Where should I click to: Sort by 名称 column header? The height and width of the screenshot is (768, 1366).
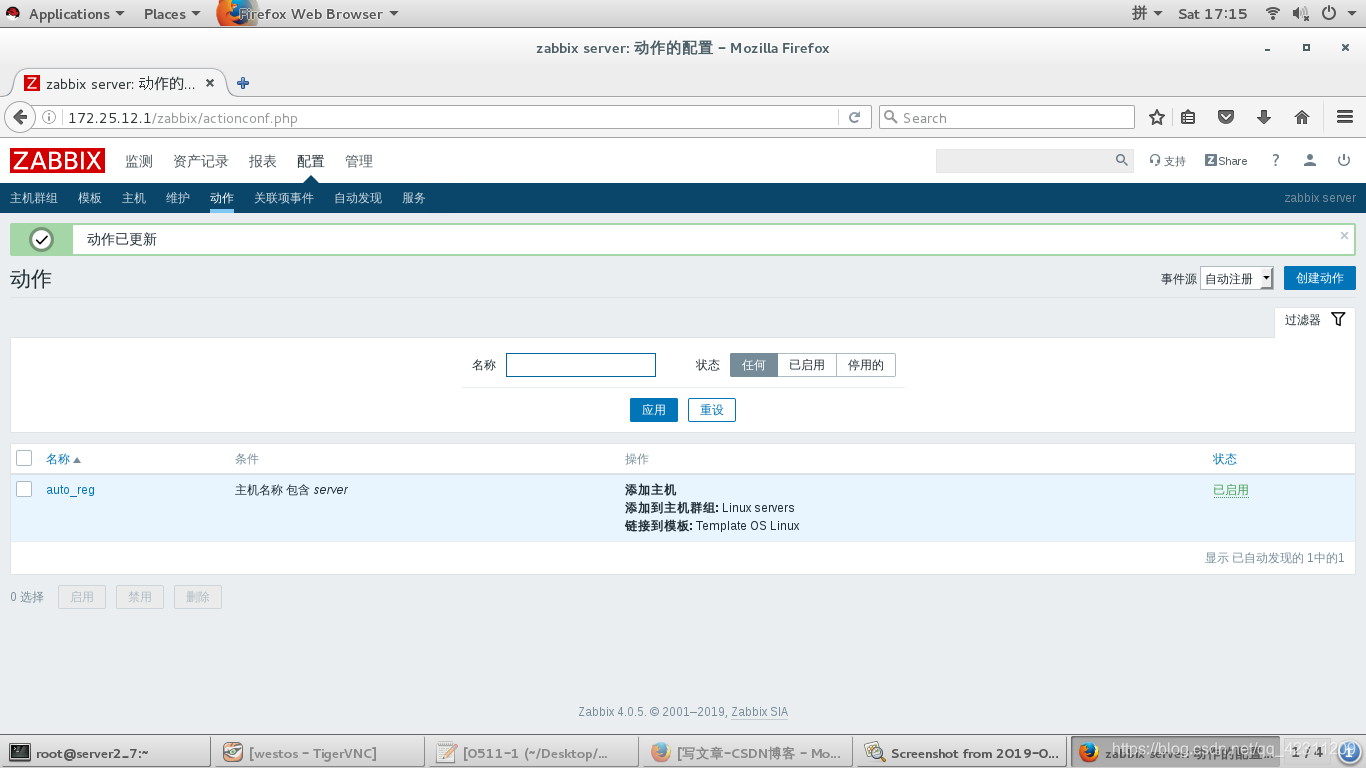coord(63,459)
